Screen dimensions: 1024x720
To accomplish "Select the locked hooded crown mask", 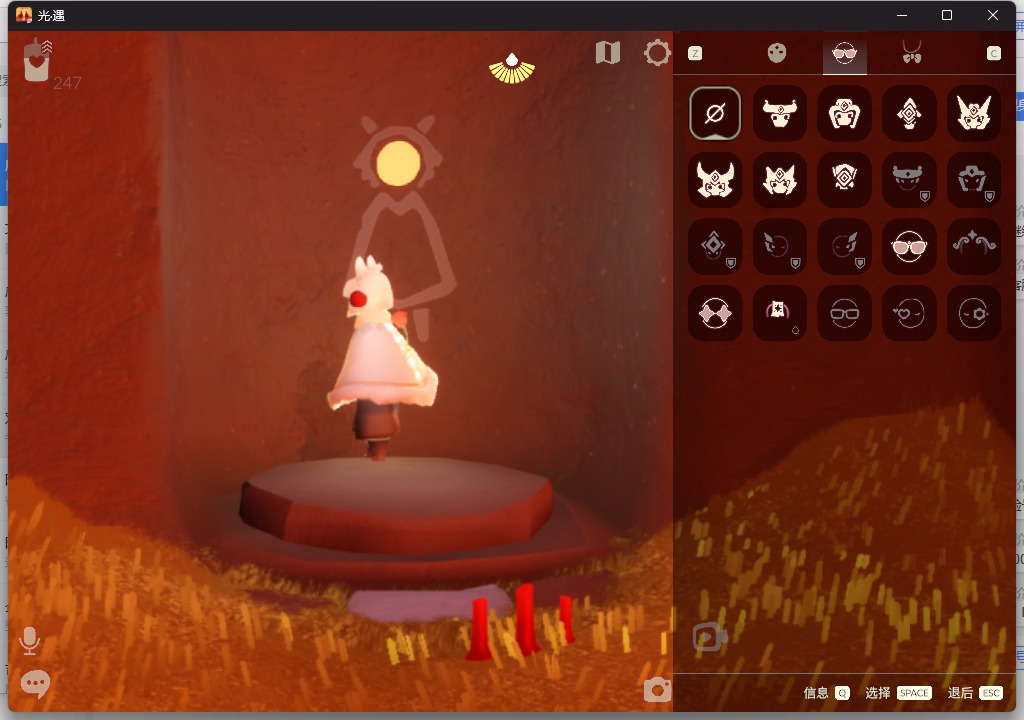I will click(974, 180).
